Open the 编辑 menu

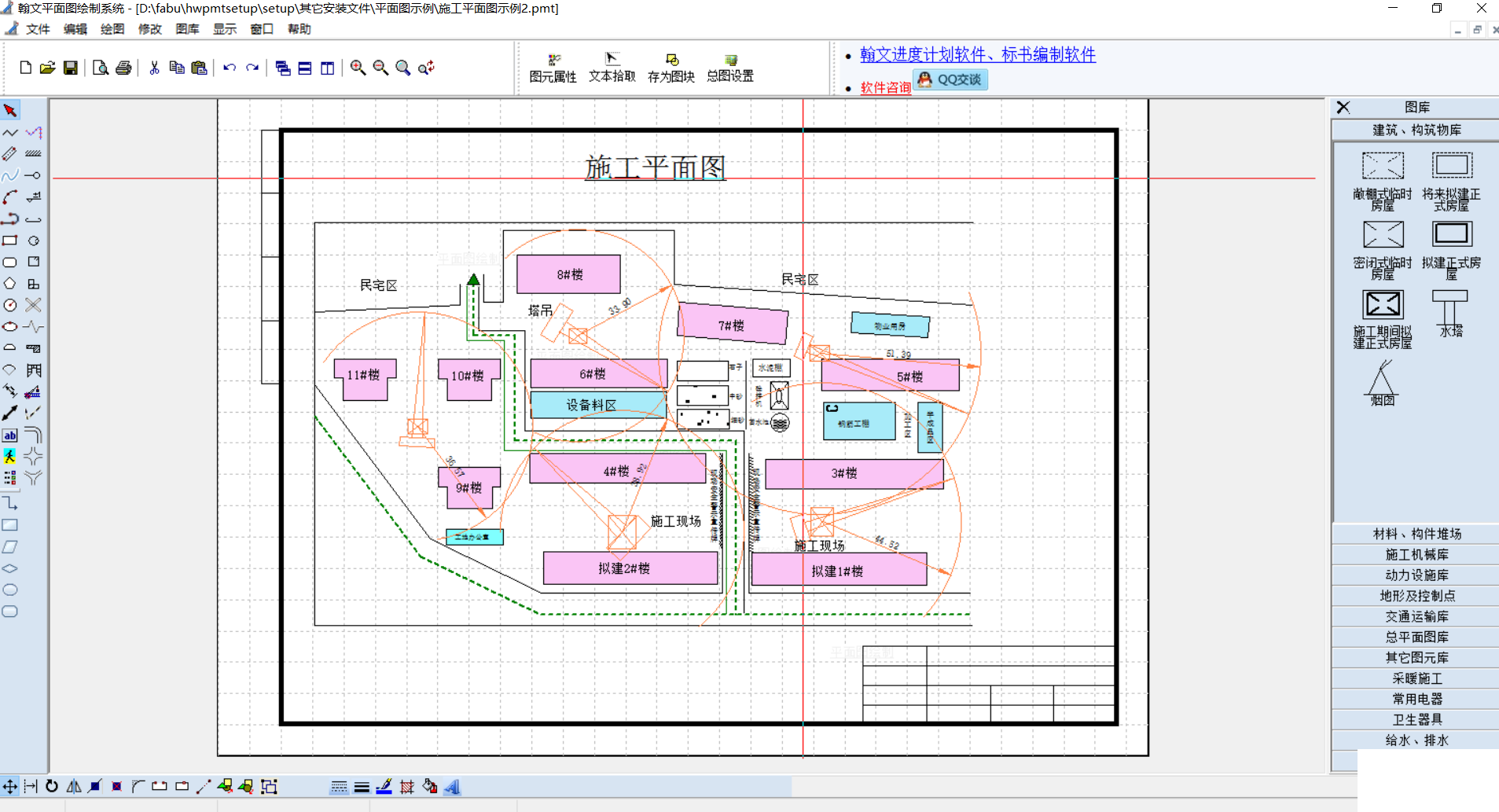75,29
